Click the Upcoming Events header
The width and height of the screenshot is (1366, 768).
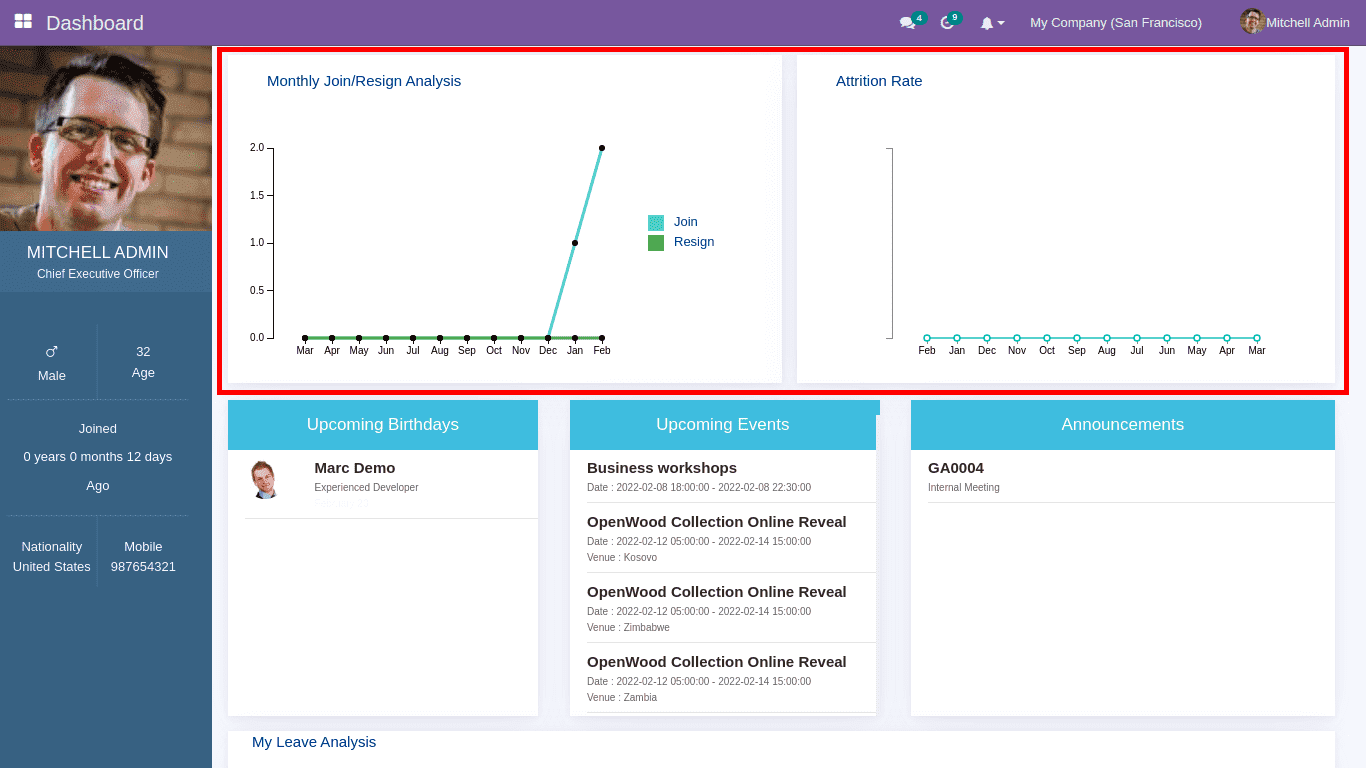click(x=722, y=424)
